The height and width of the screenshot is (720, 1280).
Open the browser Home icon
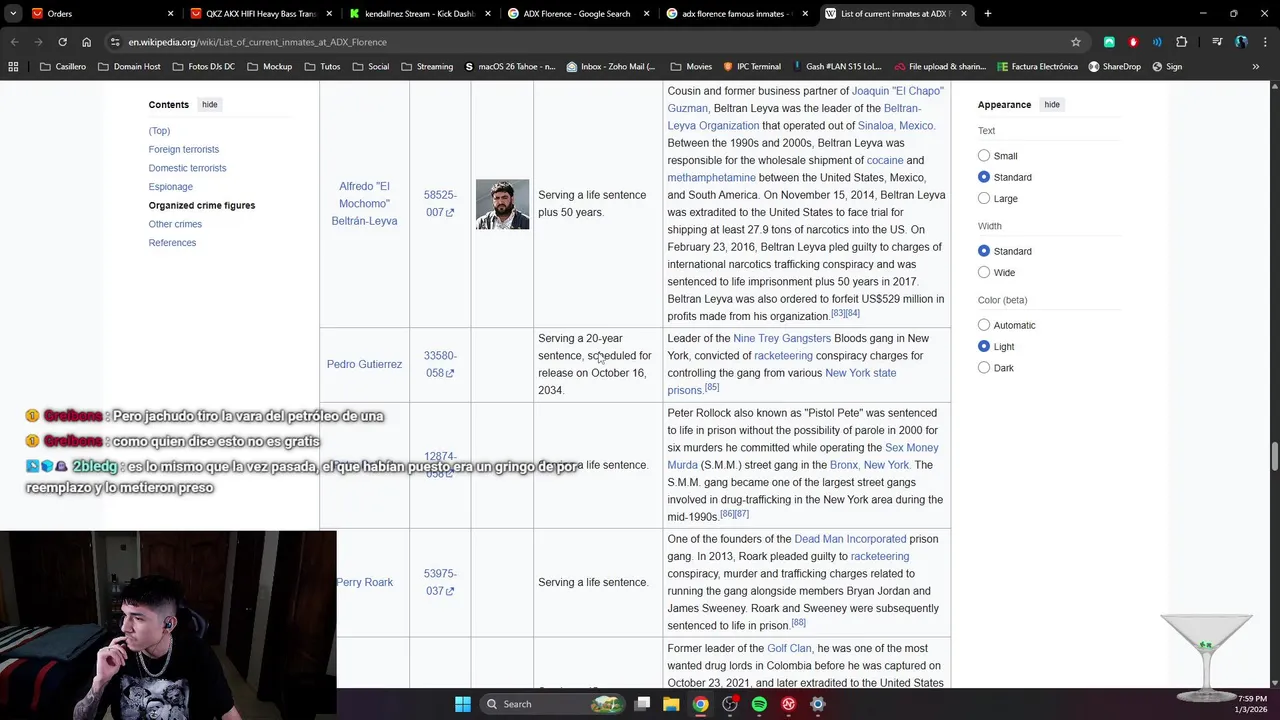point(86,42)
